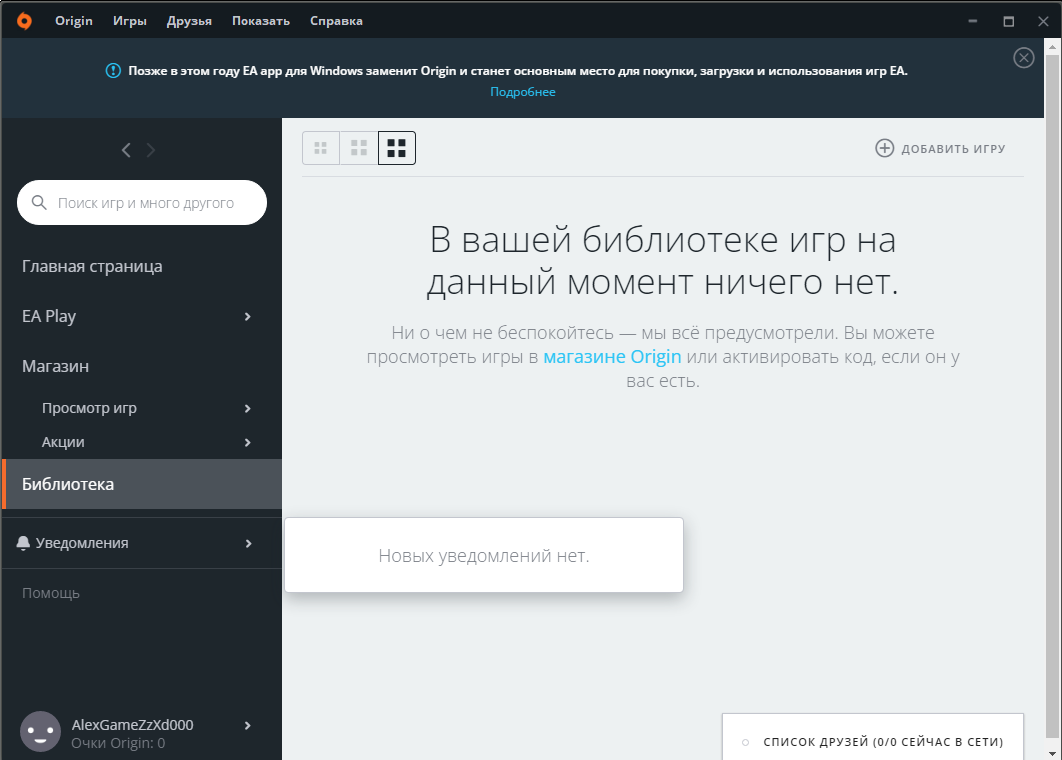Follow the Подробнее link
The image size is (1062, 760).
(522, 91)
